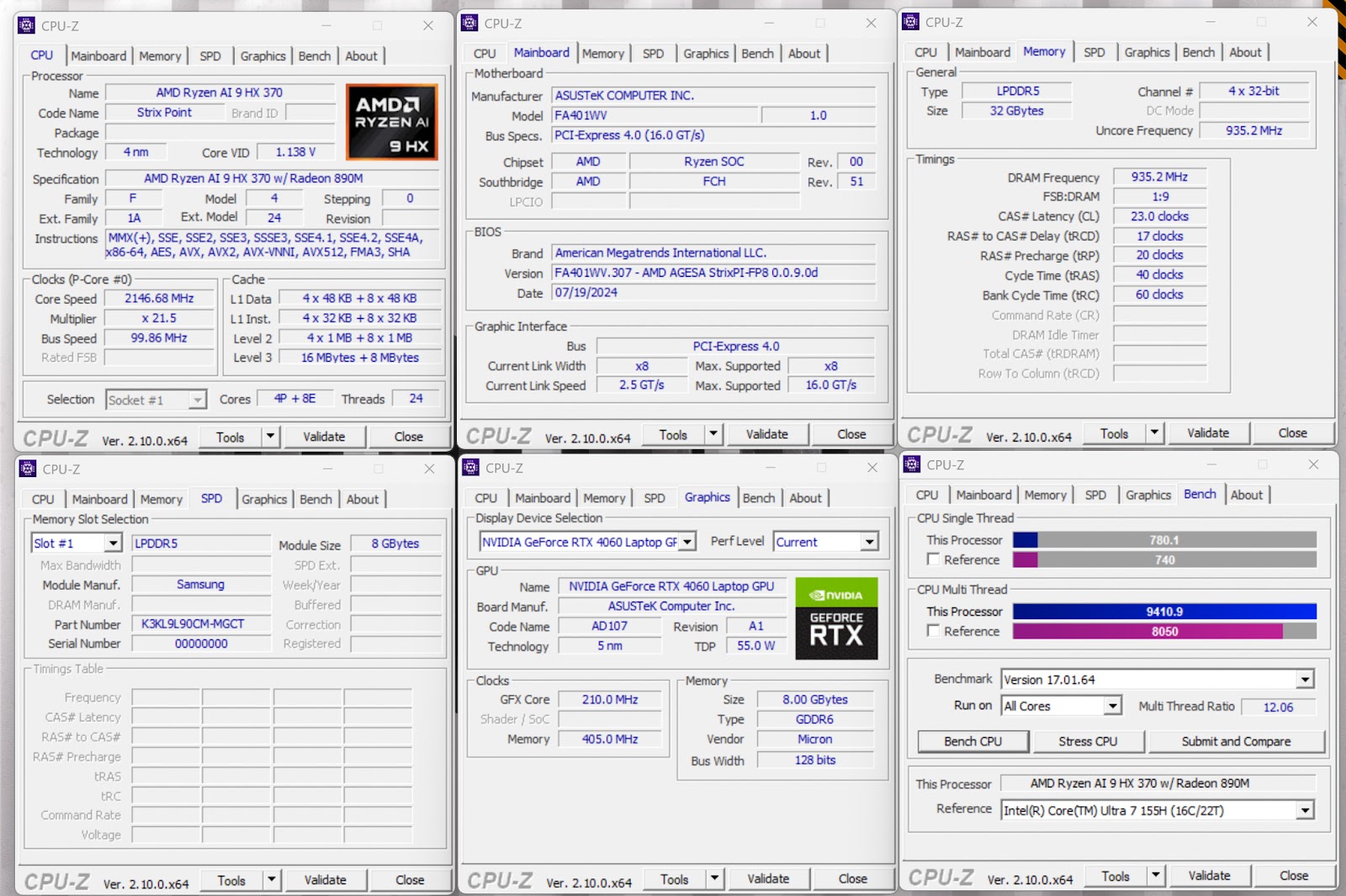
Task: Open the Reference processor dropdown
Action: 1305,811
